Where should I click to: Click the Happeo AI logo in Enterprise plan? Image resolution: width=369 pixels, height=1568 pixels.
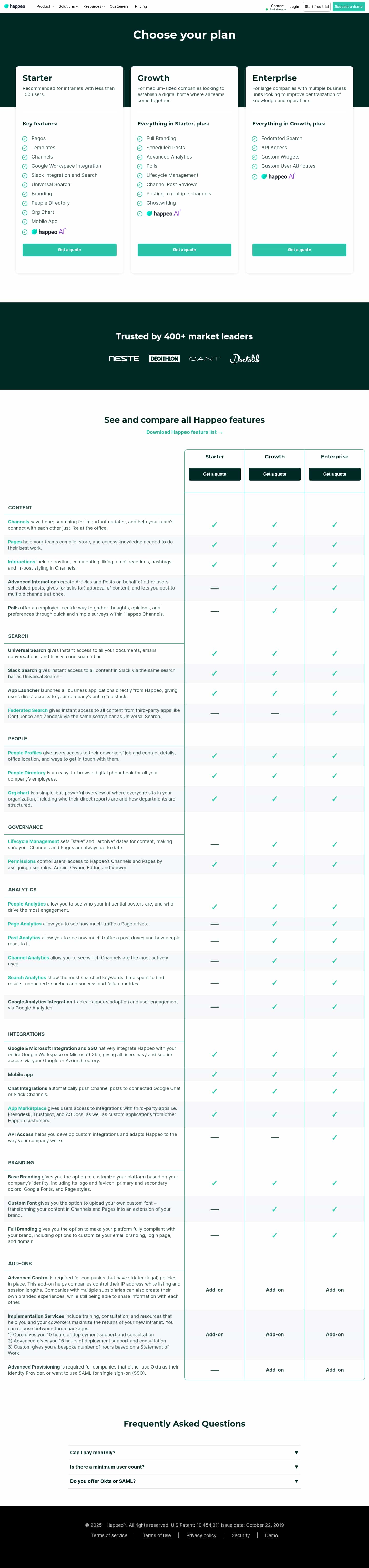pos(278,176)
